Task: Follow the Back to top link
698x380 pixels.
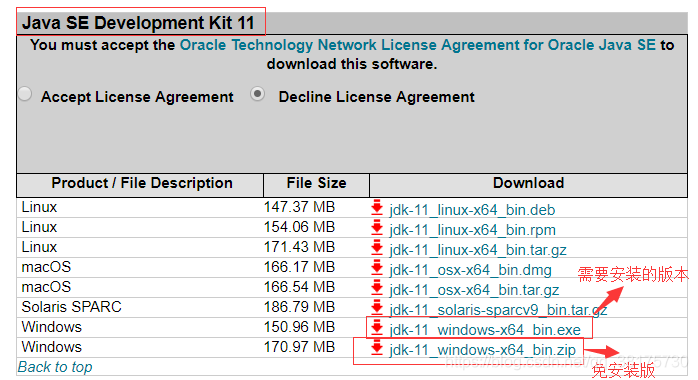Action: (55, 367)
